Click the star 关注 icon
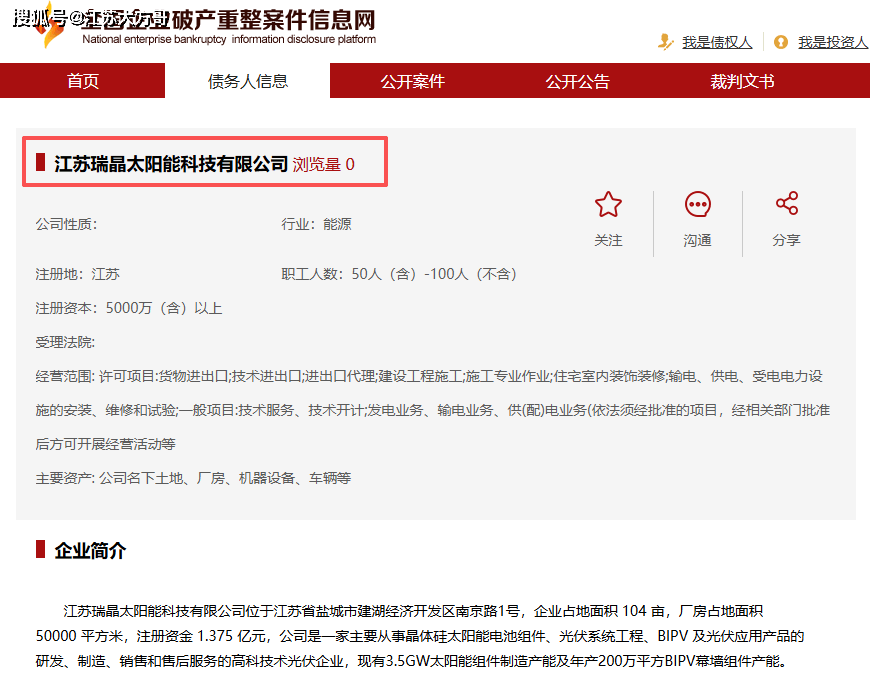The width and height of the screenshot is (870, 682). 608,204
